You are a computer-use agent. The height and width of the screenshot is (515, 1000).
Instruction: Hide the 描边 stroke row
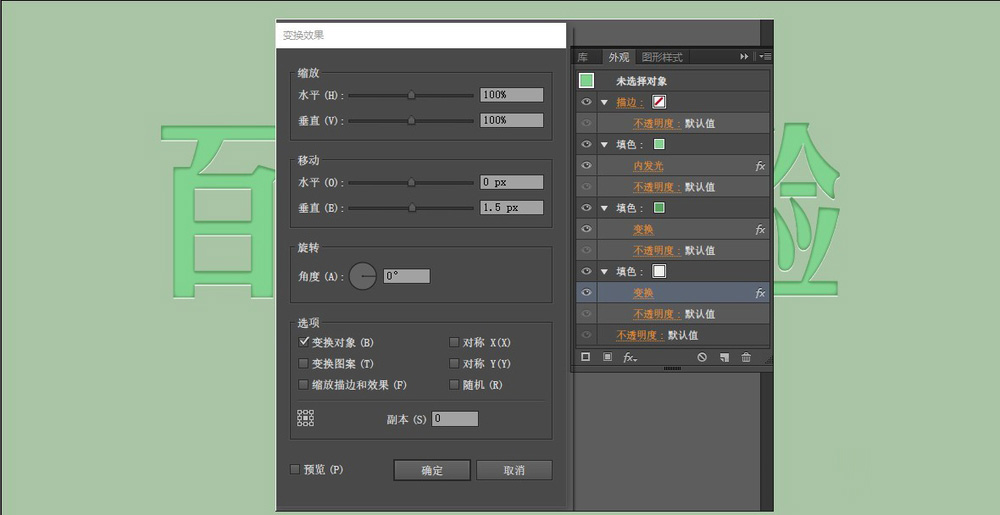pyautogui.click(x=586, y=102)
